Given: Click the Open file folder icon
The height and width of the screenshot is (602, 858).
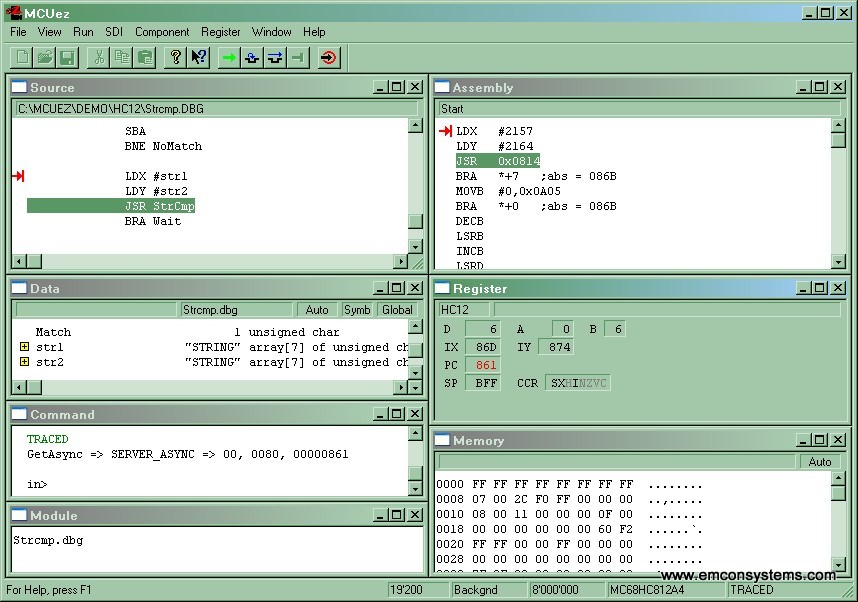Looking at the screenshot, I should coord(45,58).
